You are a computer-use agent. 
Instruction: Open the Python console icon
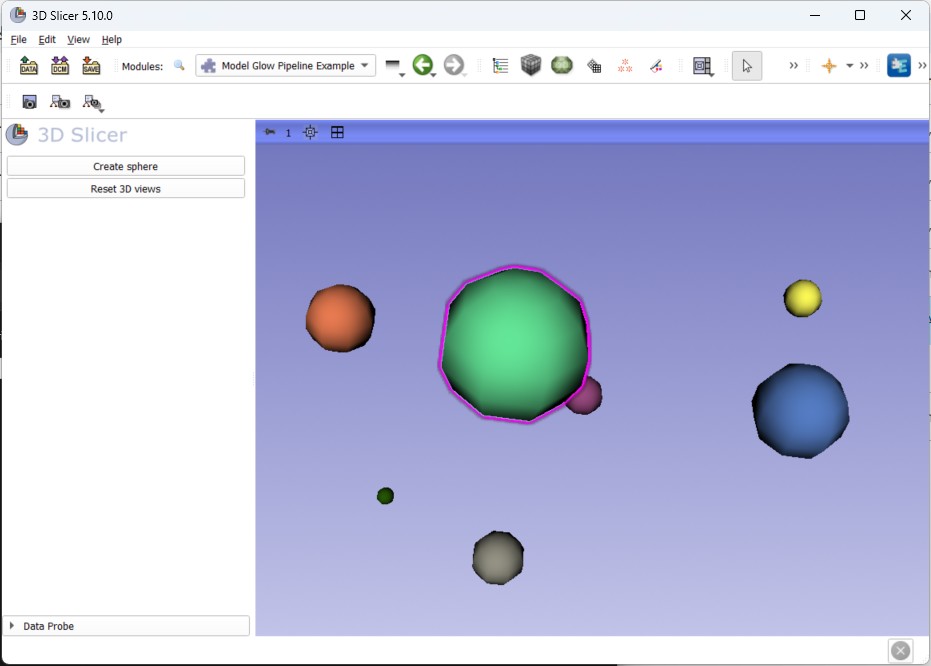[x=898, y=66]
